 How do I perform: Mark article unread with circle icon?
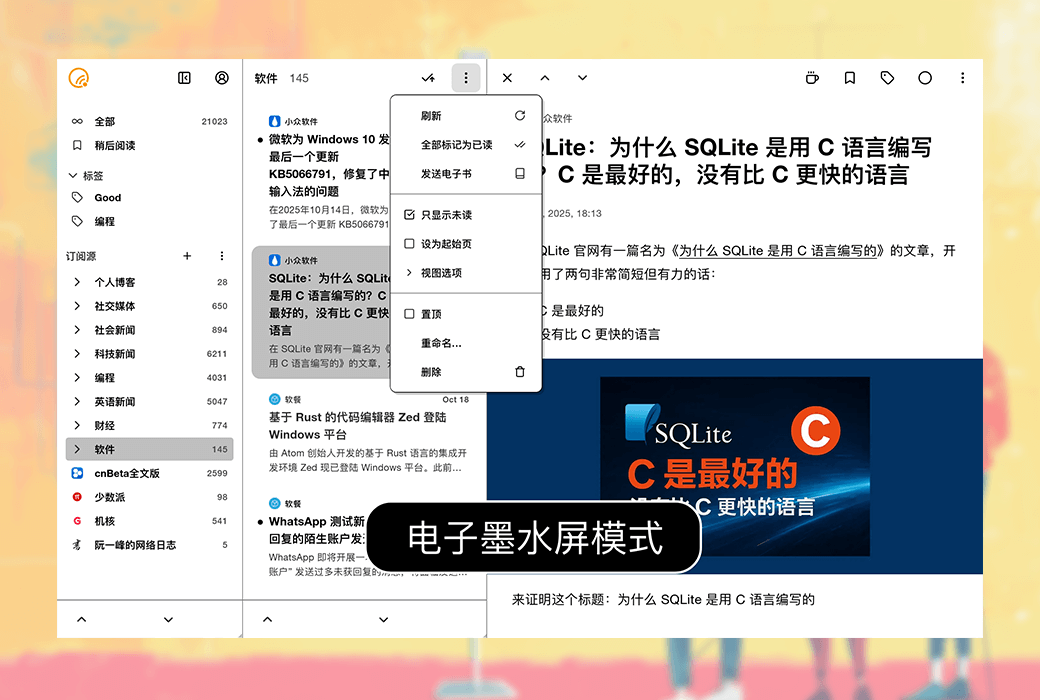(925, 78)
